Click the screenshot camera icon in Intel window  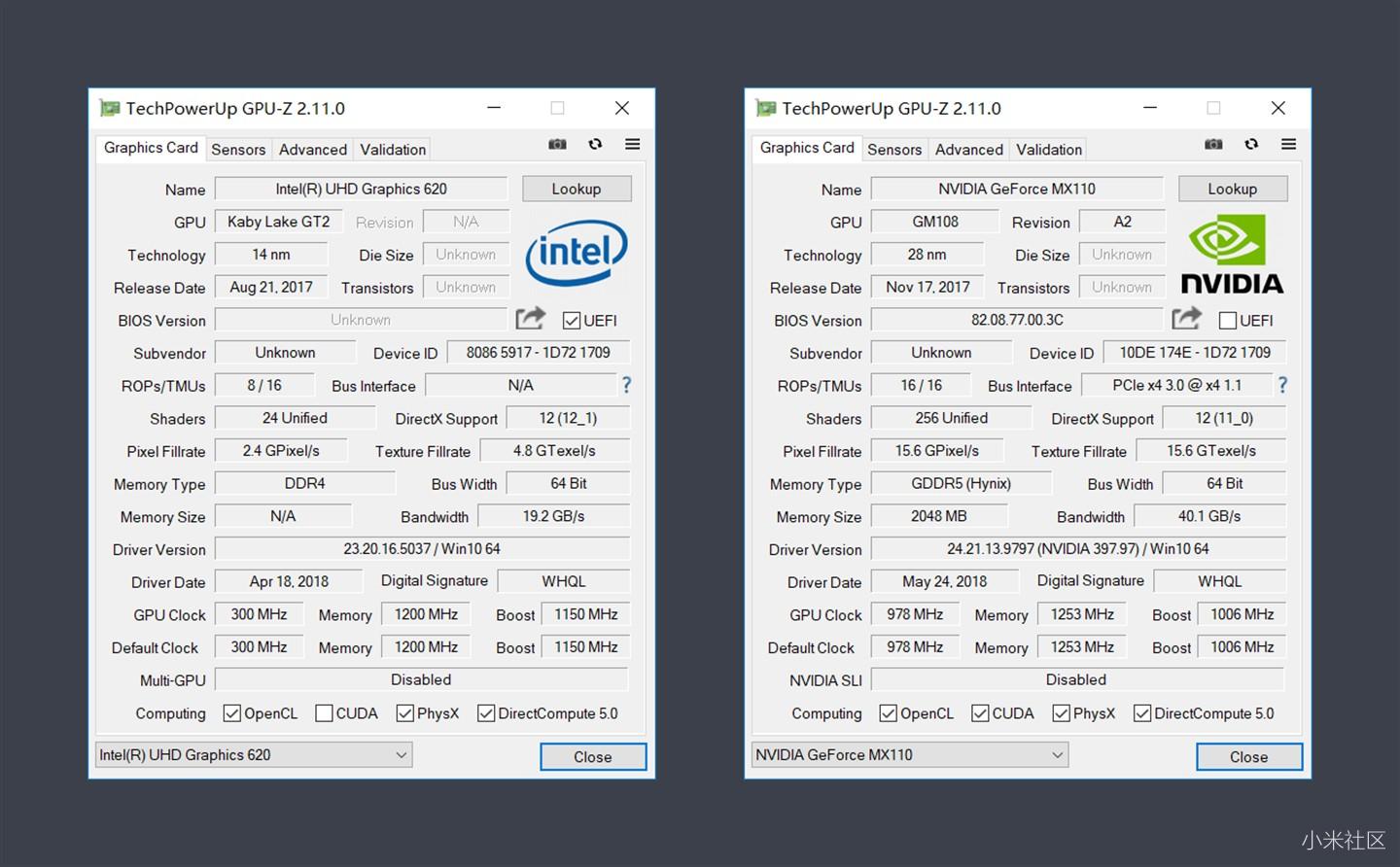(557, 144)
